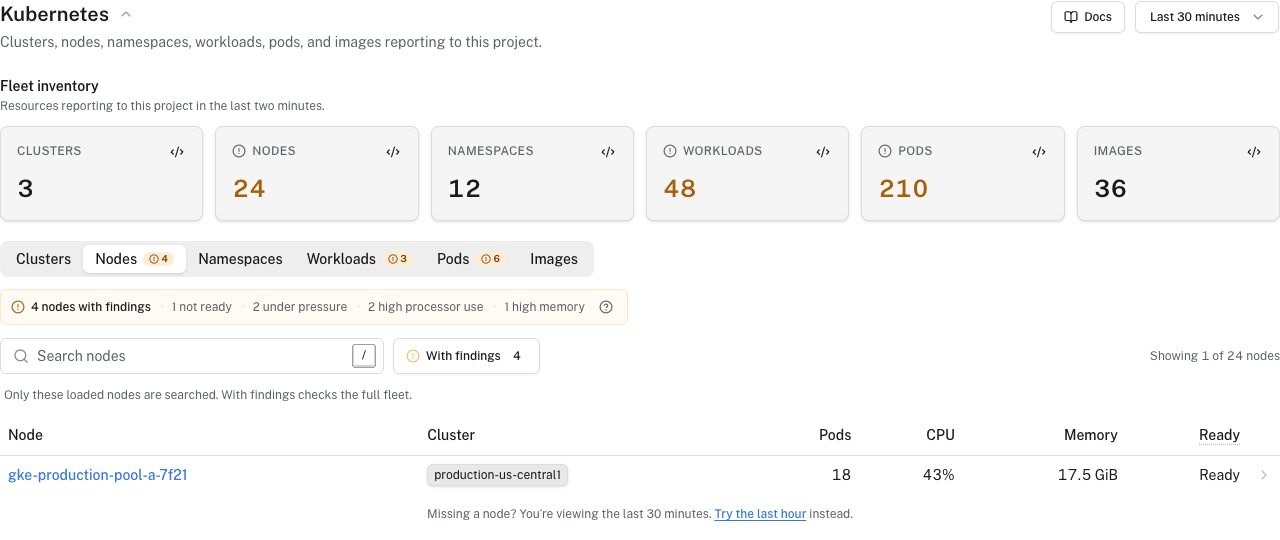
Task: Click the Cluster column header
Action: click(x=451, y=435)
